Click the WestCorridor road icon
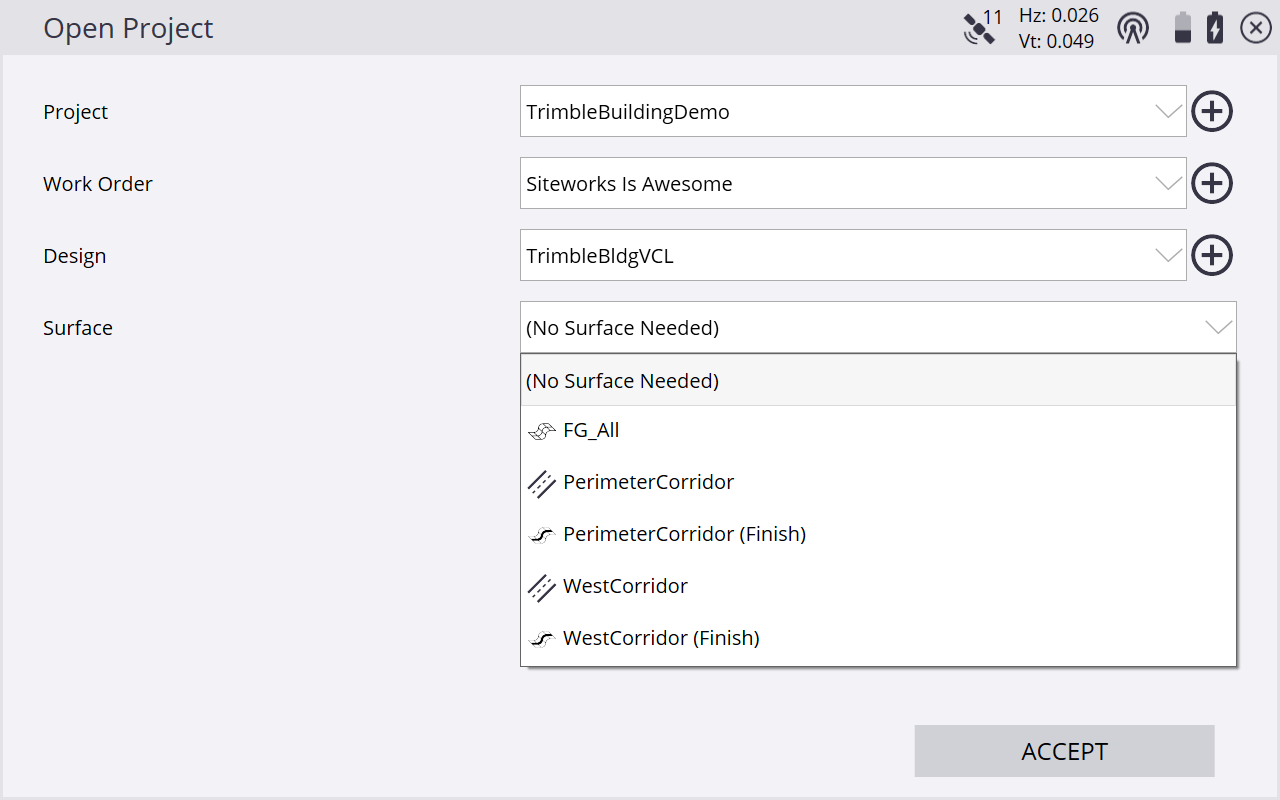 tap(541, 588)
